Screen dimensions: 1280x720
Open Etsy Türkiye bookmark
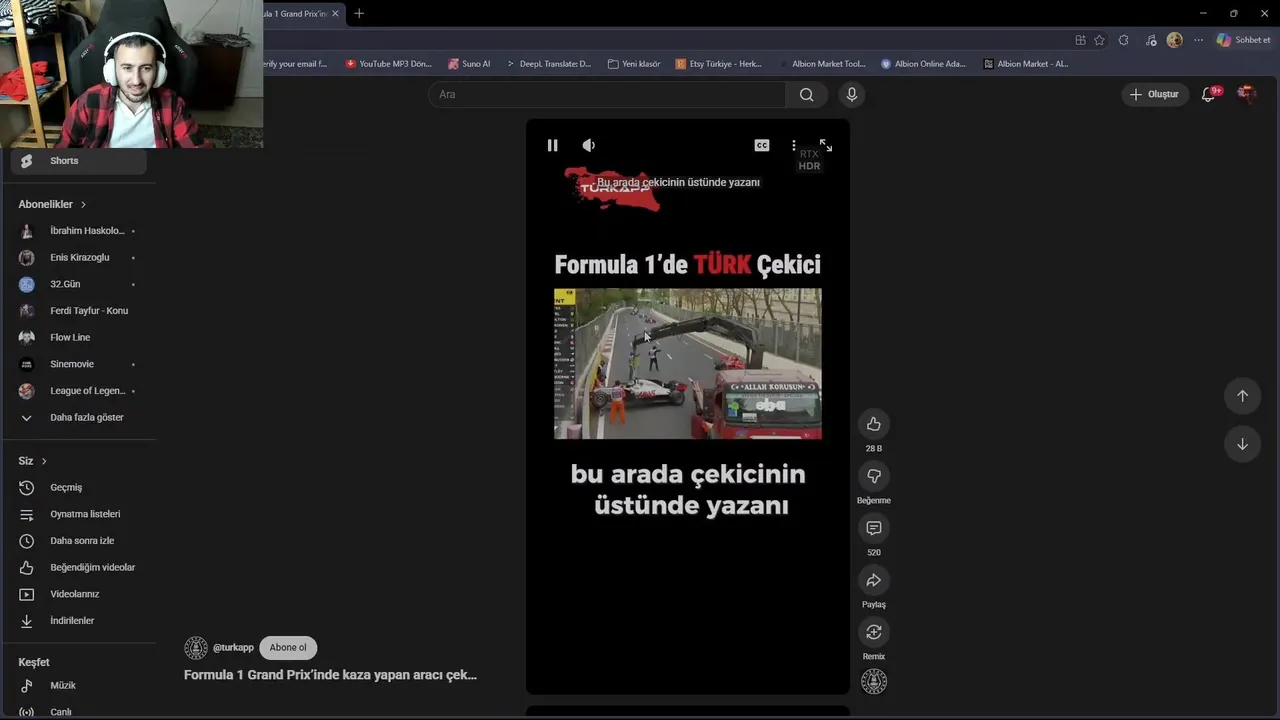point(719,64)
